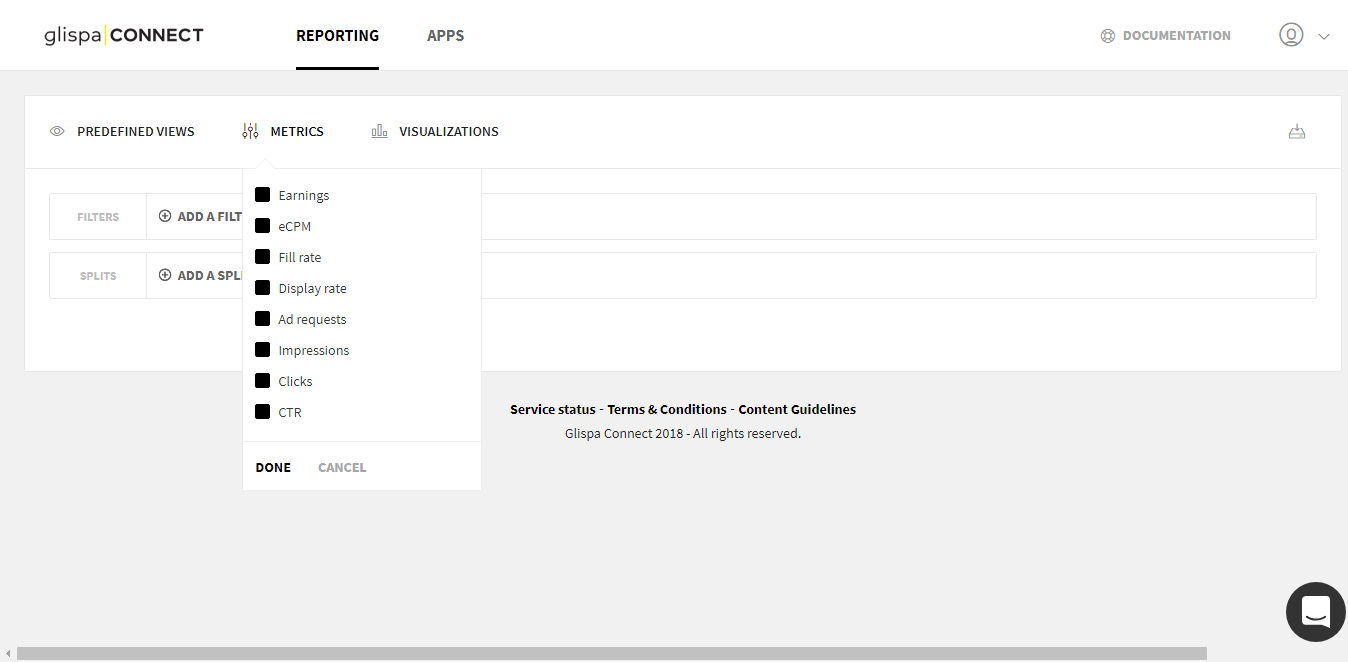Click the Glispa Connect logo

click(x=124, y=35)
